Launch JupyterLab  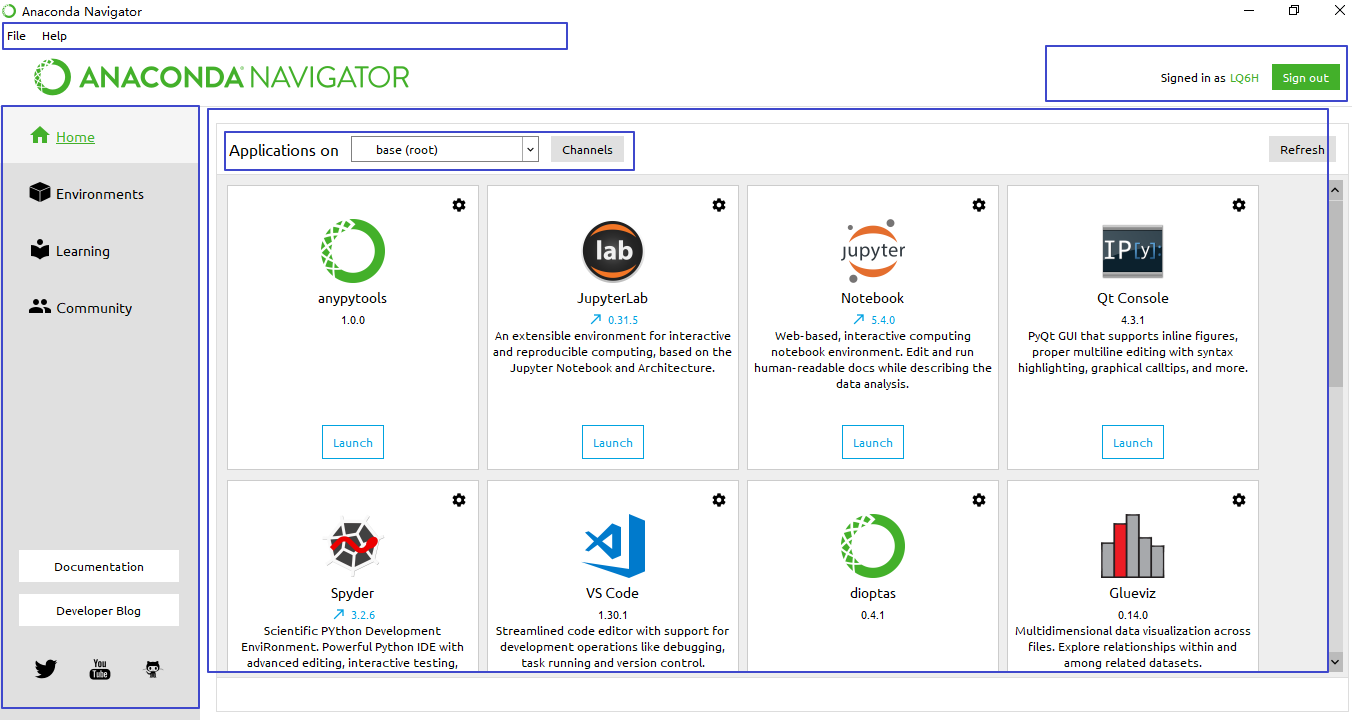(x=613, y=443)
